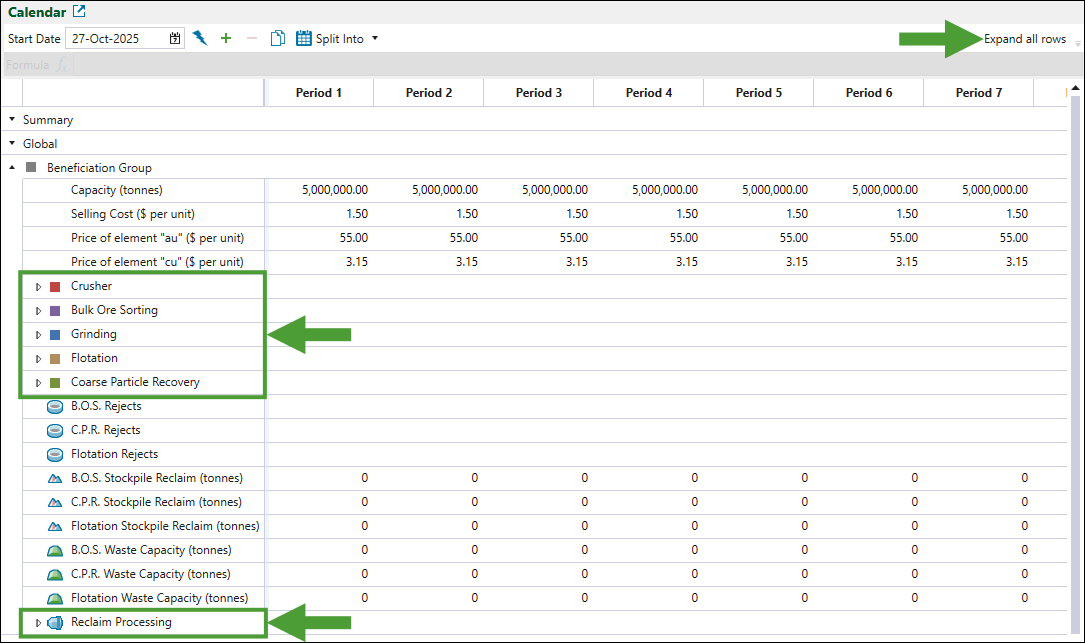Expand the Flotation row
This screenshot has height=643, width=1085.
39,358
